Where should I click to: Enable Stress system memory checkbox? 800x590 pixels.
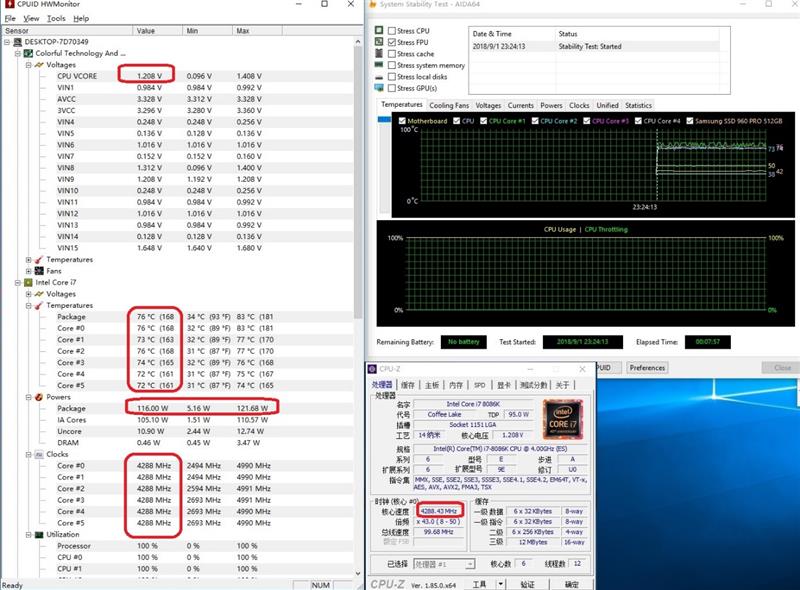click(x=392, y=65)
